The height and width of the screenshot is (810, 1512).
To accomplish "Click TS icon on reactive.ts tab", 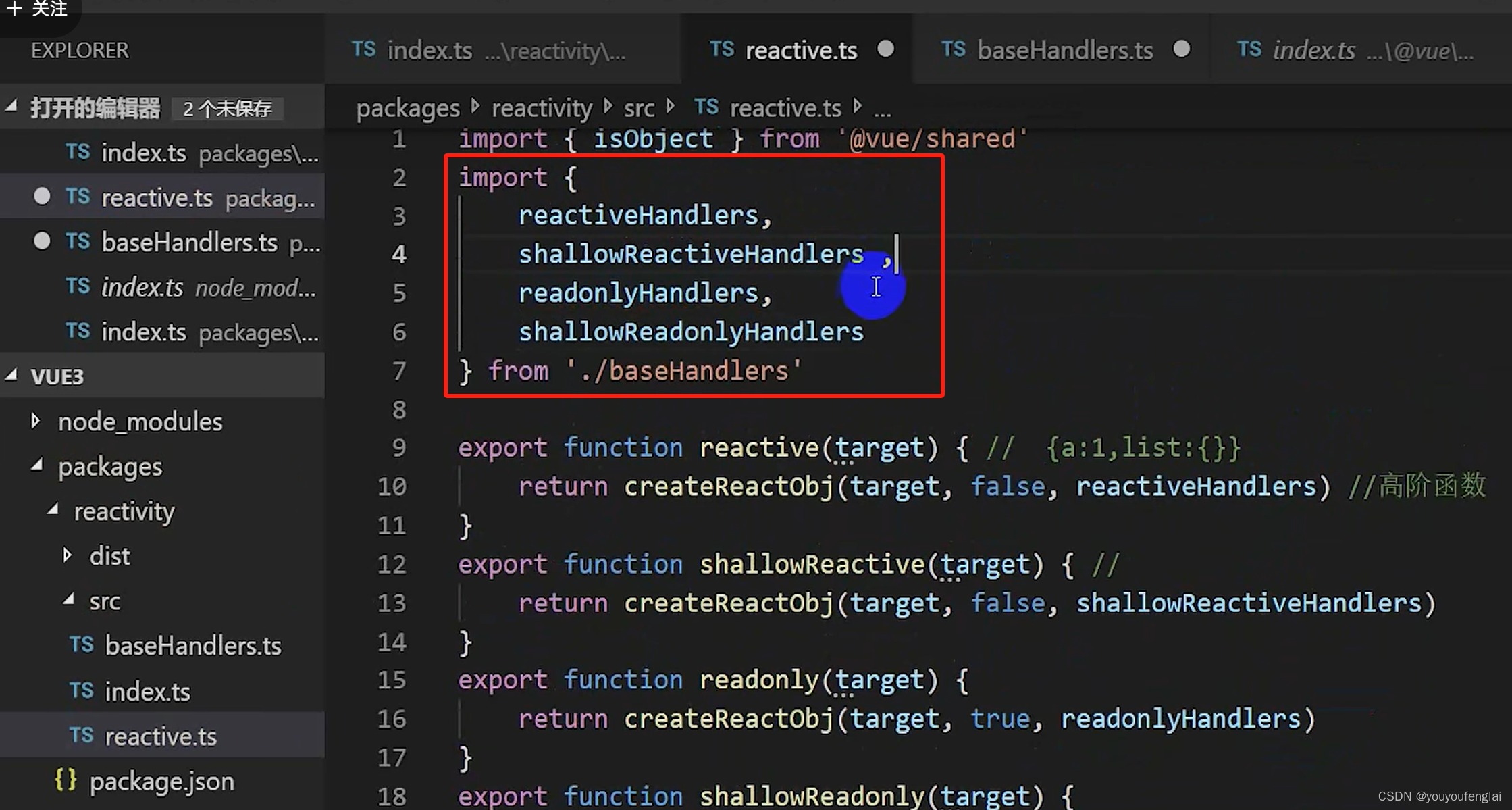I will click(x=722, y=49).
